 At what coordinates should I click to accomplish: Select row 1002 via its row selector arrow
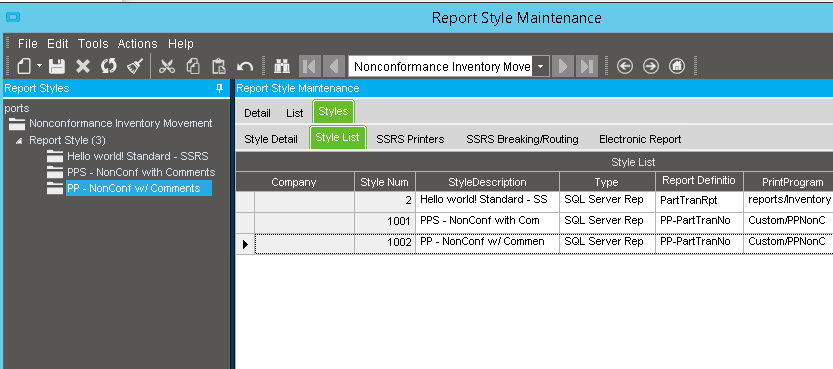point(245,244)
